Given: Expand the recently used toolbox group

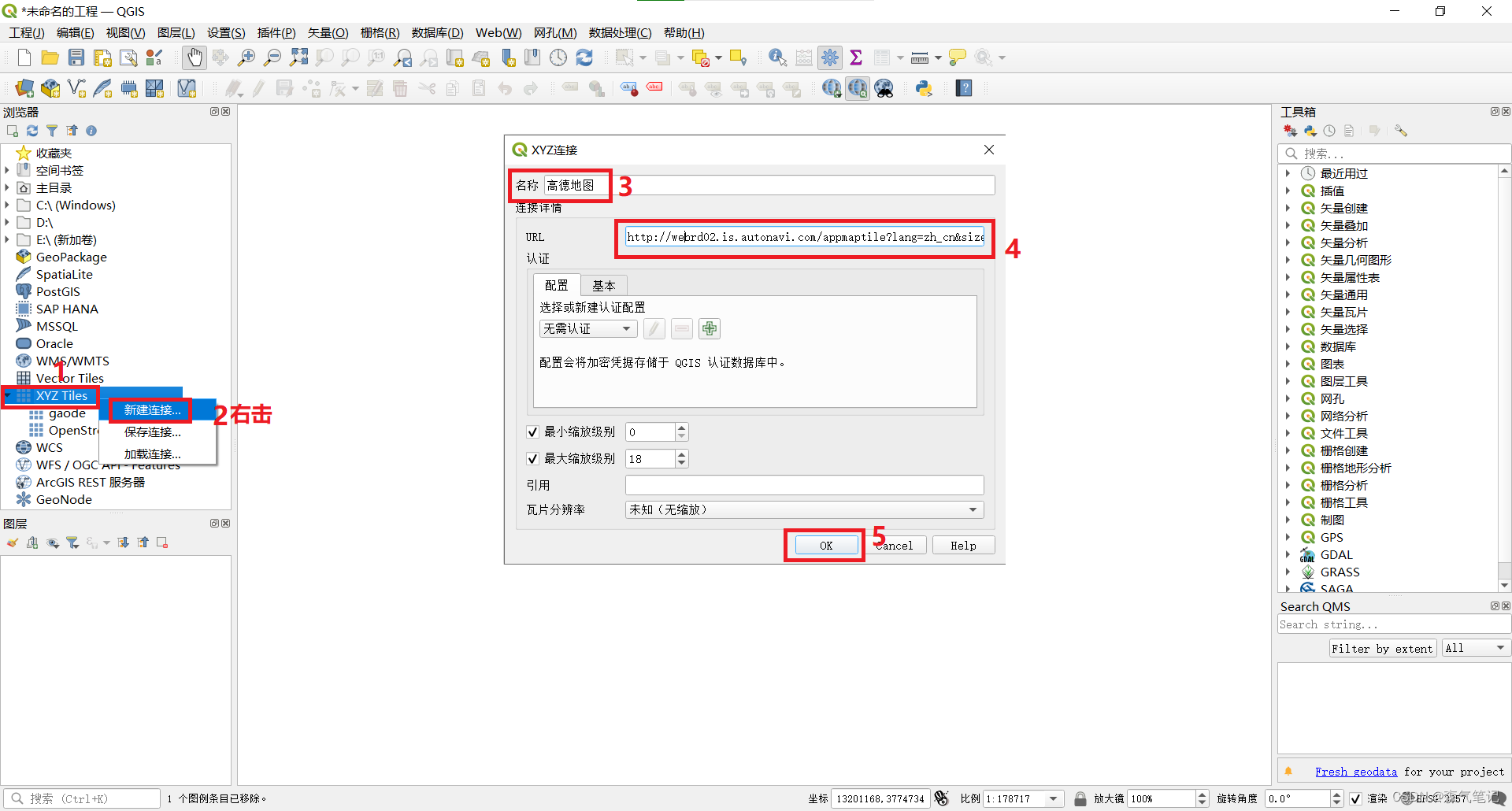Looking at the screenshot, I should 1288,173.
